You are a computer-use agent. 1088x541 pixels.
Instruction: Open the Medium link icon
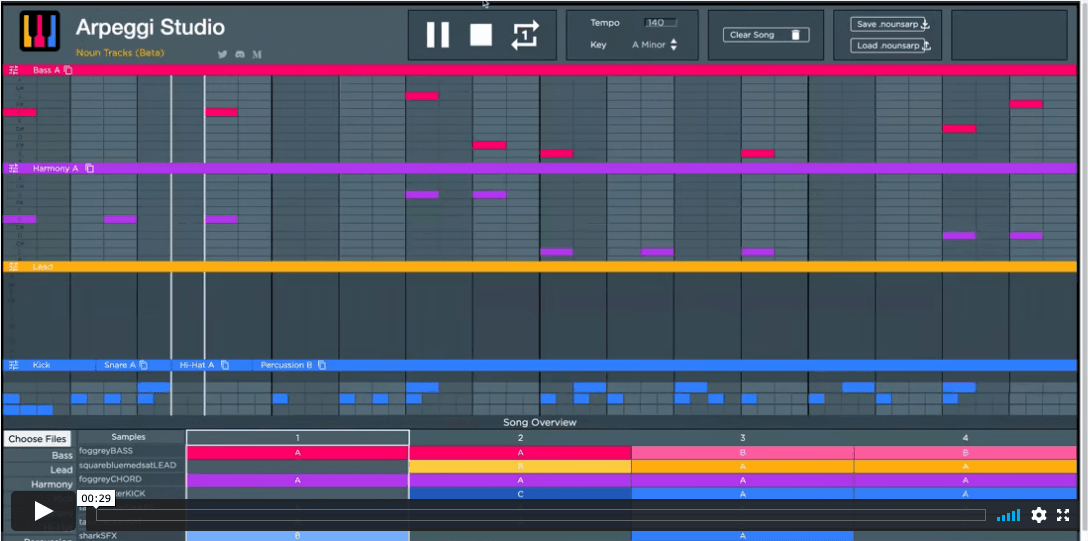[x=257, y=54]
